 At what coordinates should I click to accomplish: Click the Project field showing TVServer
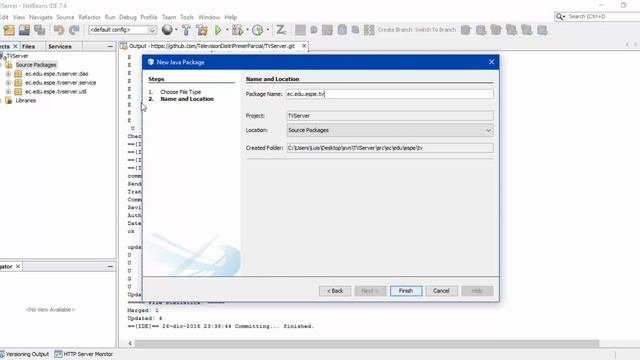click(x=389, y=116)
